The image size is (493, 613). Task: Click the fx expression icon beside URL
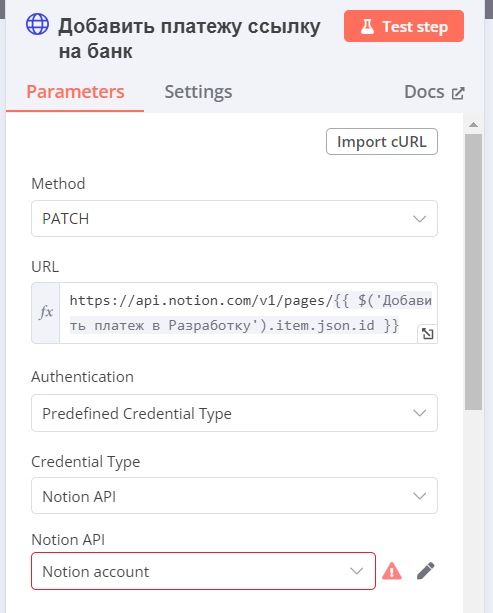[x=46, y=313]
